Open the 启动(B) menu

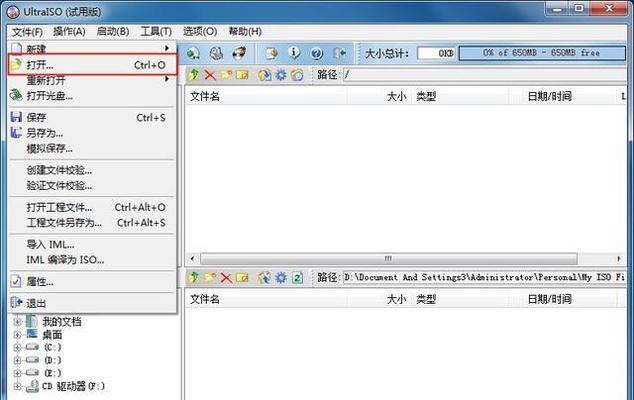tap(113, 32)
